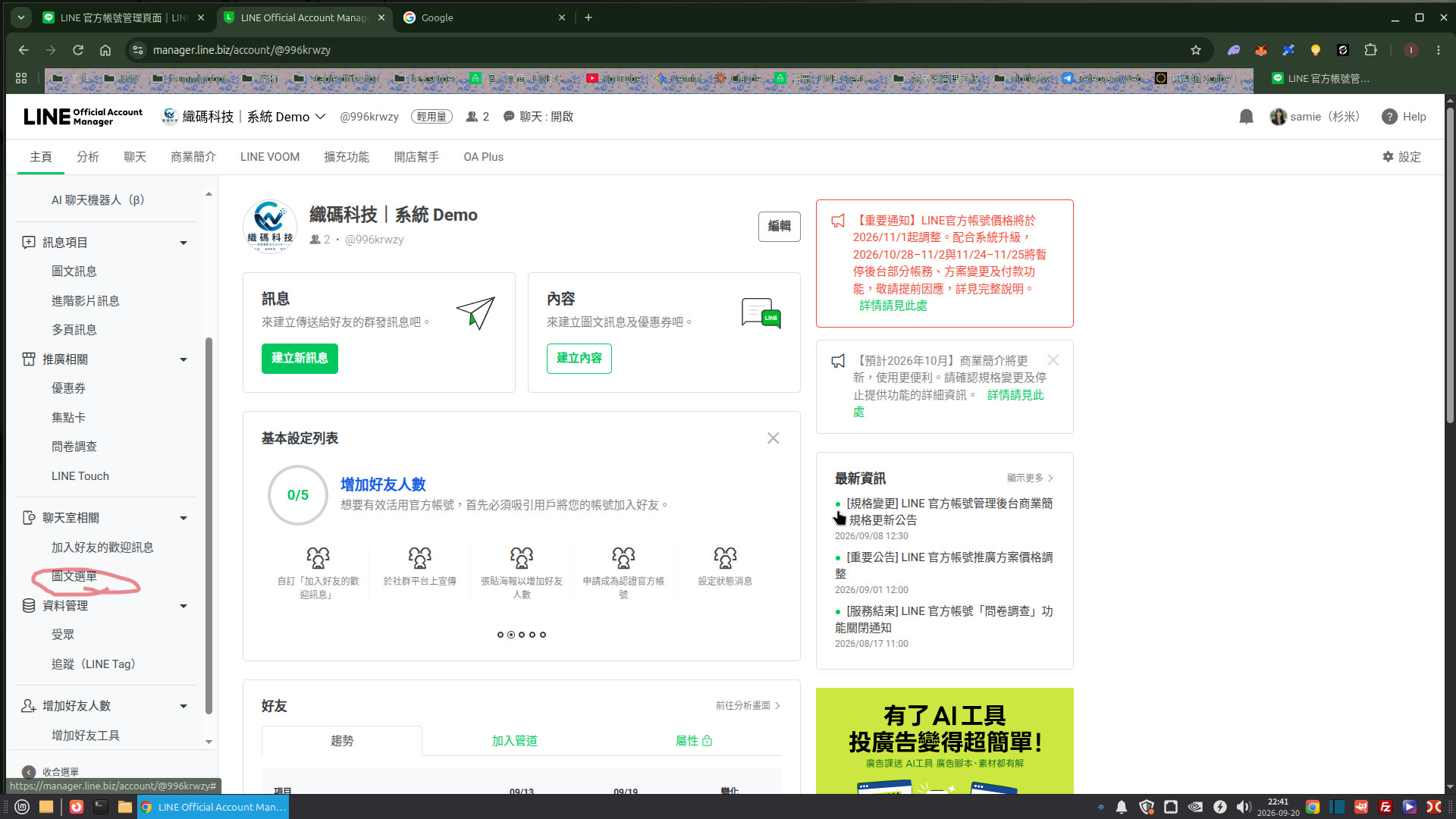This screenshot has height=819, width=1456.
Task: Open the account switcher dropdown 系統 Demo
Action: [243, 117]
